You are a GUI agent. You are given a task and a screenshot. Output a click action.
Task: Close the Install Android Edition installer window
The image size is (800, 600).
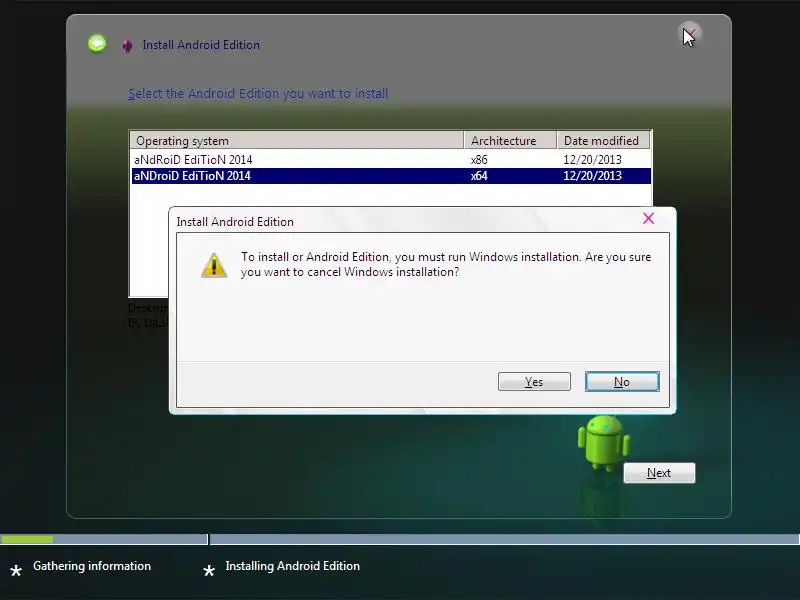pyautogui.click(x=690, y=34)
